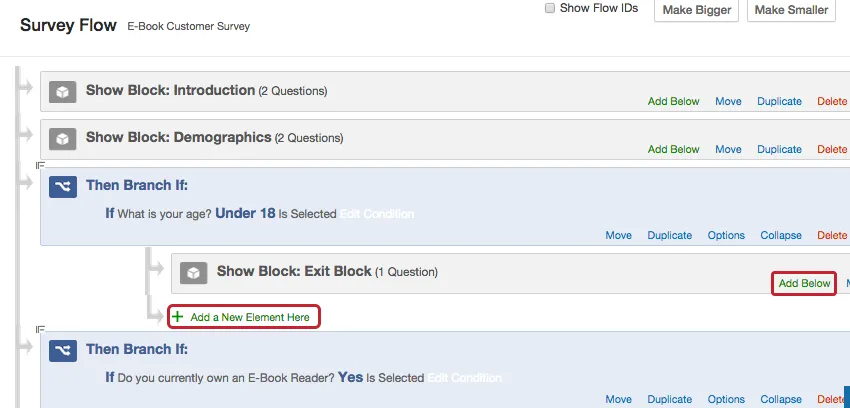Click the Introduction block cube icon
Screen dimensions: 850x408
[x=63, y=92]
